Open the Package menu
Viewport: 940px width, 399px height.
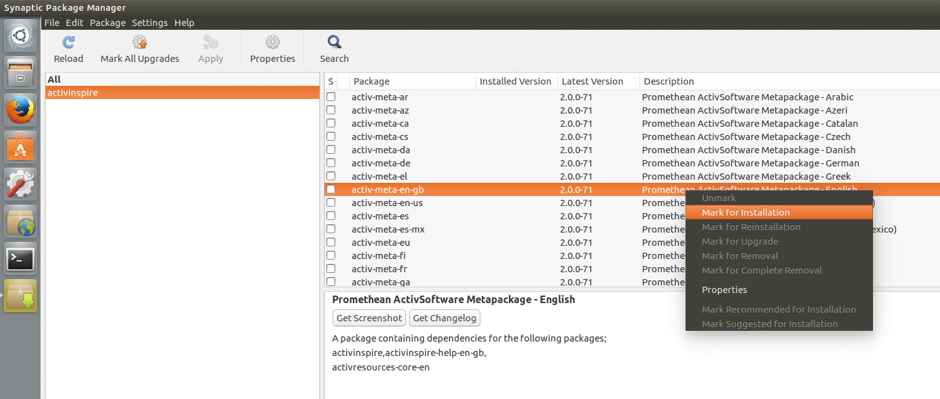108,23
